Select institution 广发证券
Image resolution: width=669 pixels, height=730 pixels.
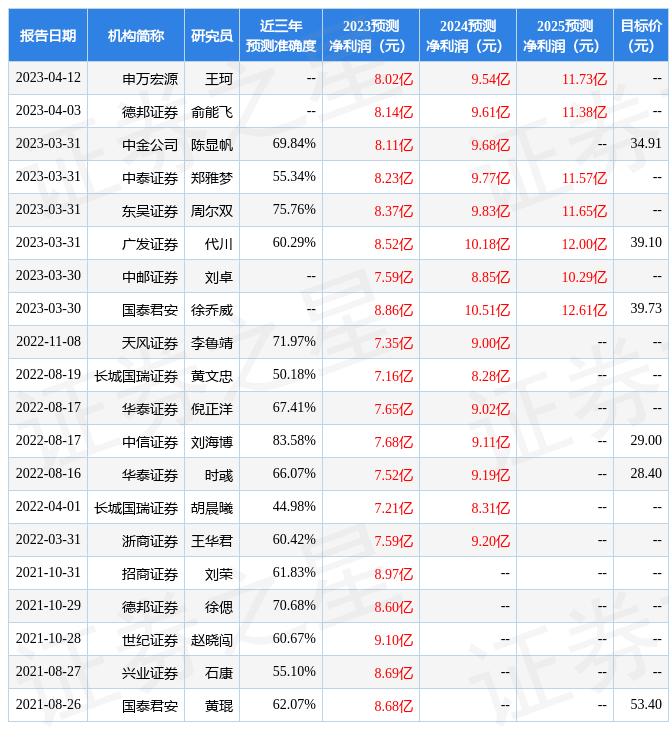[x=150, y=244]
